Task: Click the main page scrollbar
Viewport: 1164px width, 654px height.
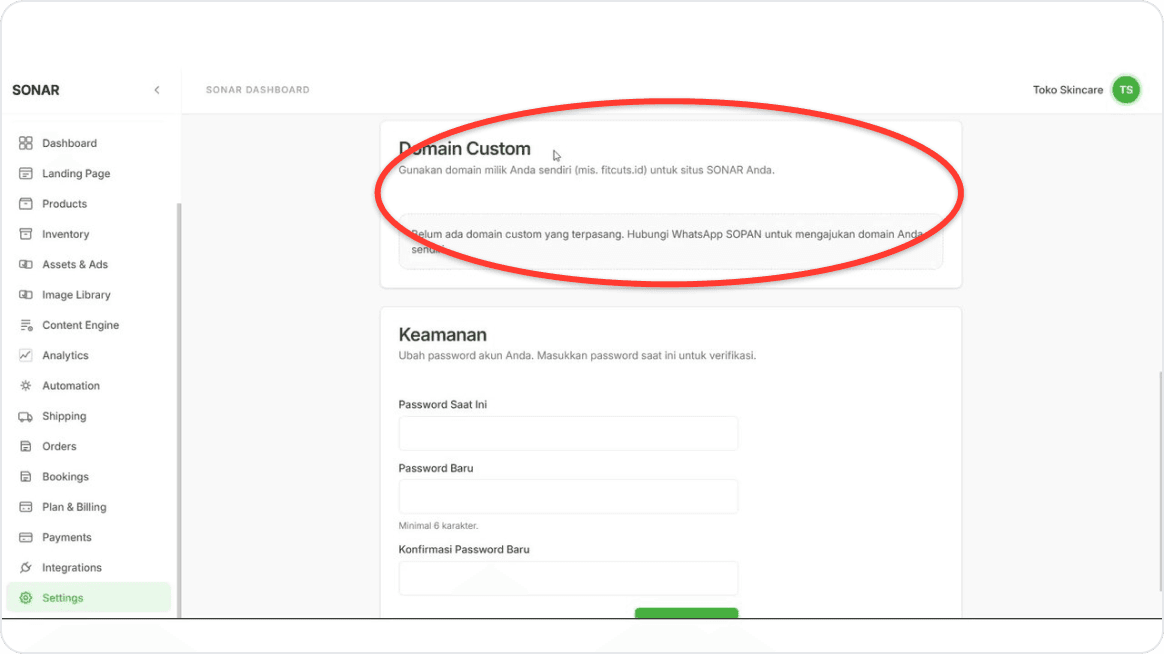Action: [x=1160, y=481]
